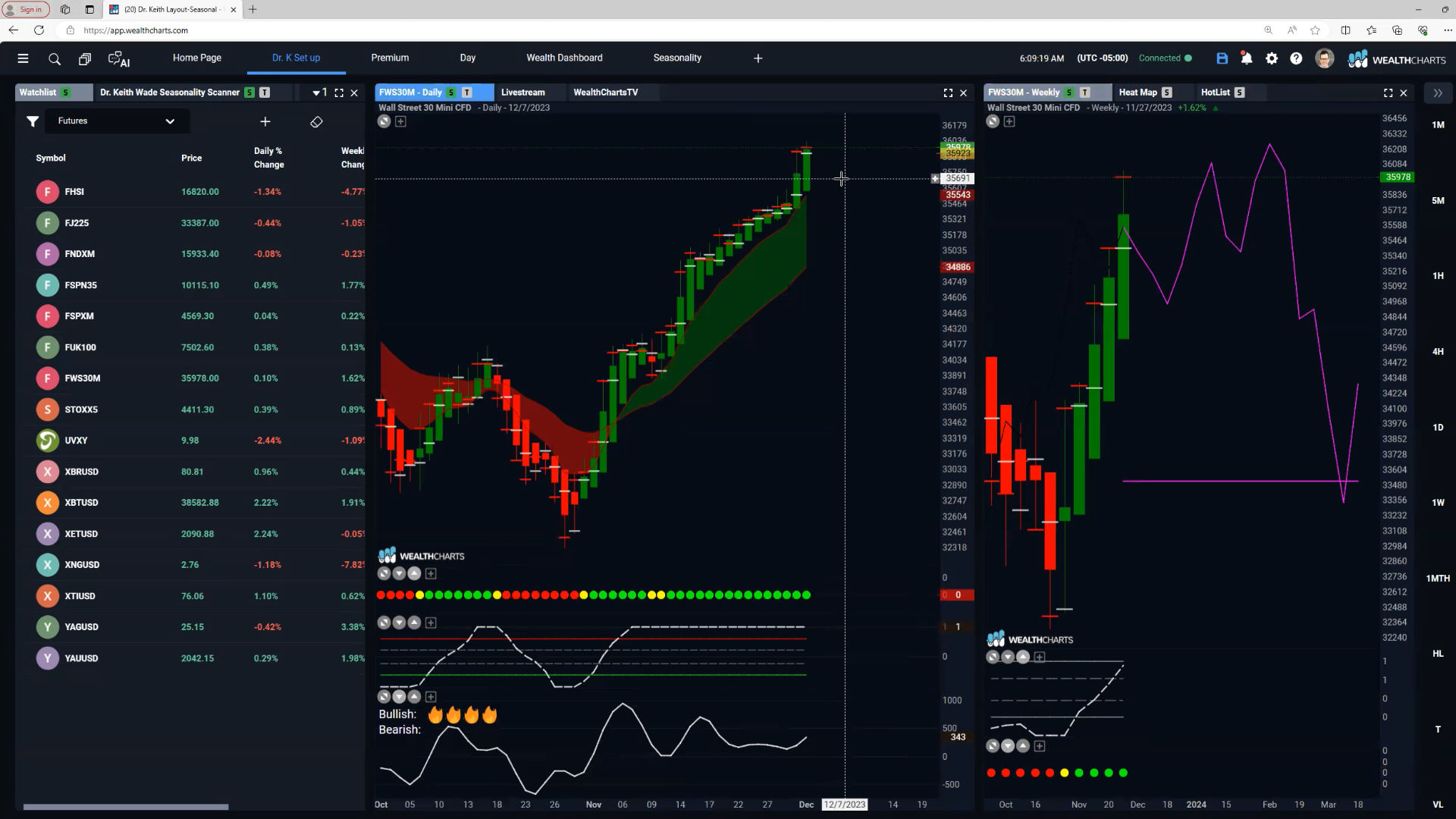The height and width of the screenshot is (819, 1456).
Task: Move Bullish/Bearish pane down on daily chart
Action: click(399, 696)
